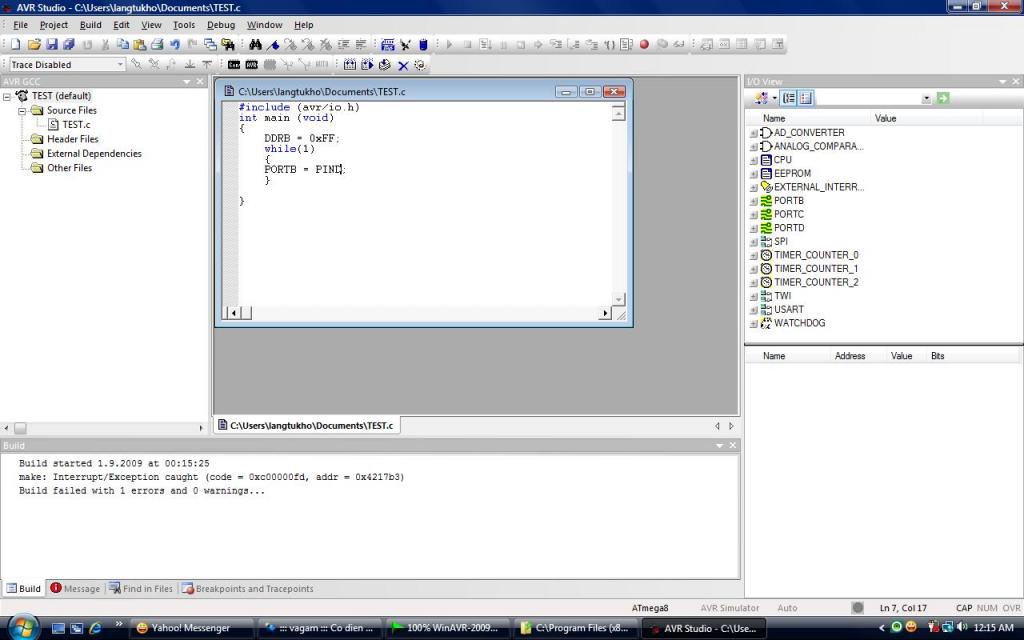Screen dimensions: 1024x640
Task: Open the Build menu
Action: pos(90,25)
